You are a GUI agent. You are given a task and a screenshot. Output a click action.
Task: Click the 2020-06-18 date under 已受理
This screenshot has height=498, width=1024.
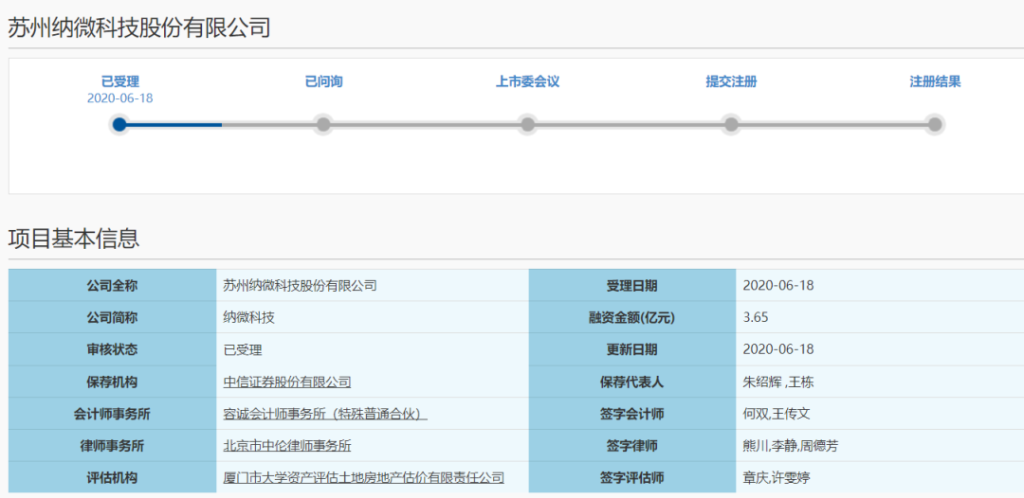coord(120,98)
